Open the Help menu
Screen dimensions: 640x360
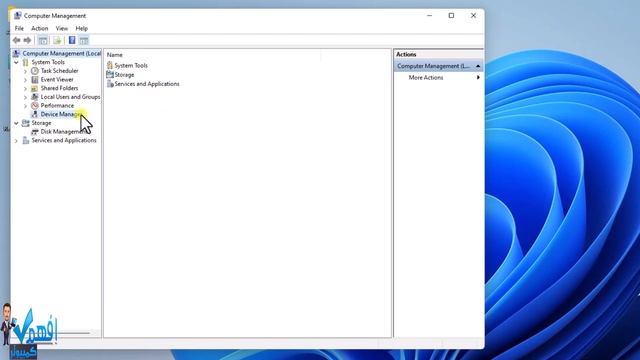click(82, 29)
